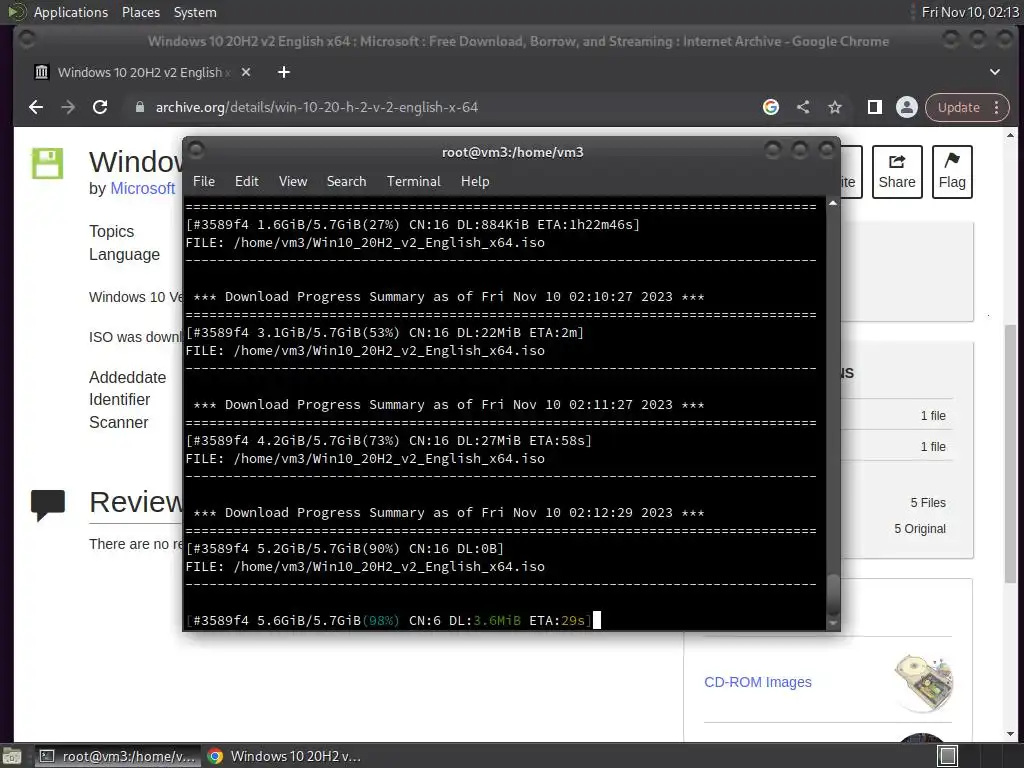This screenshot has height=768, width=1024.
Task: Click the 'Identifier' metadata label
Action: [120, 400]
